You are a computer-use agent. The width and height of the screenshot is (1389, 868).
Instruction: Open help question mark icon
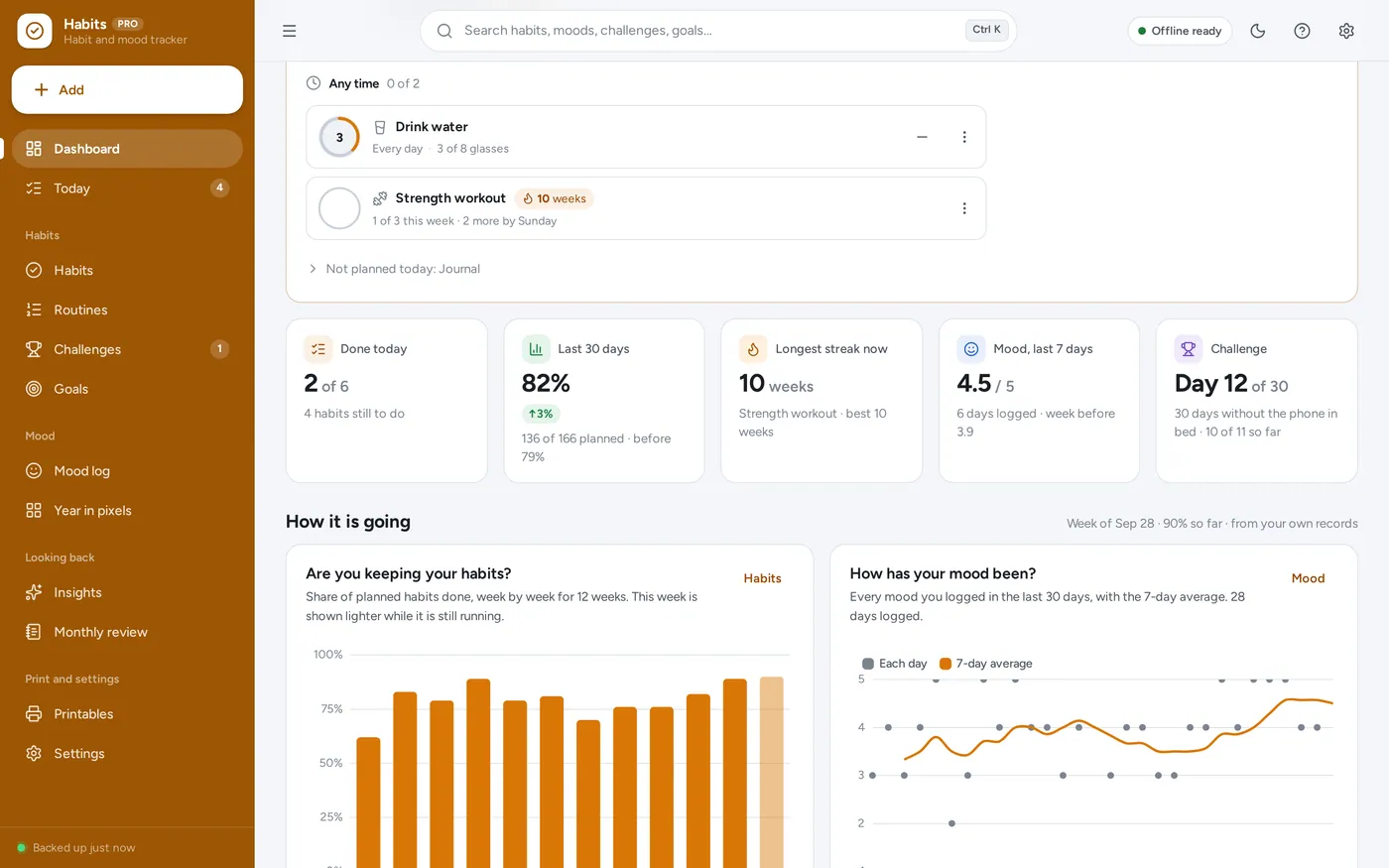click(x=1302, y=31)
